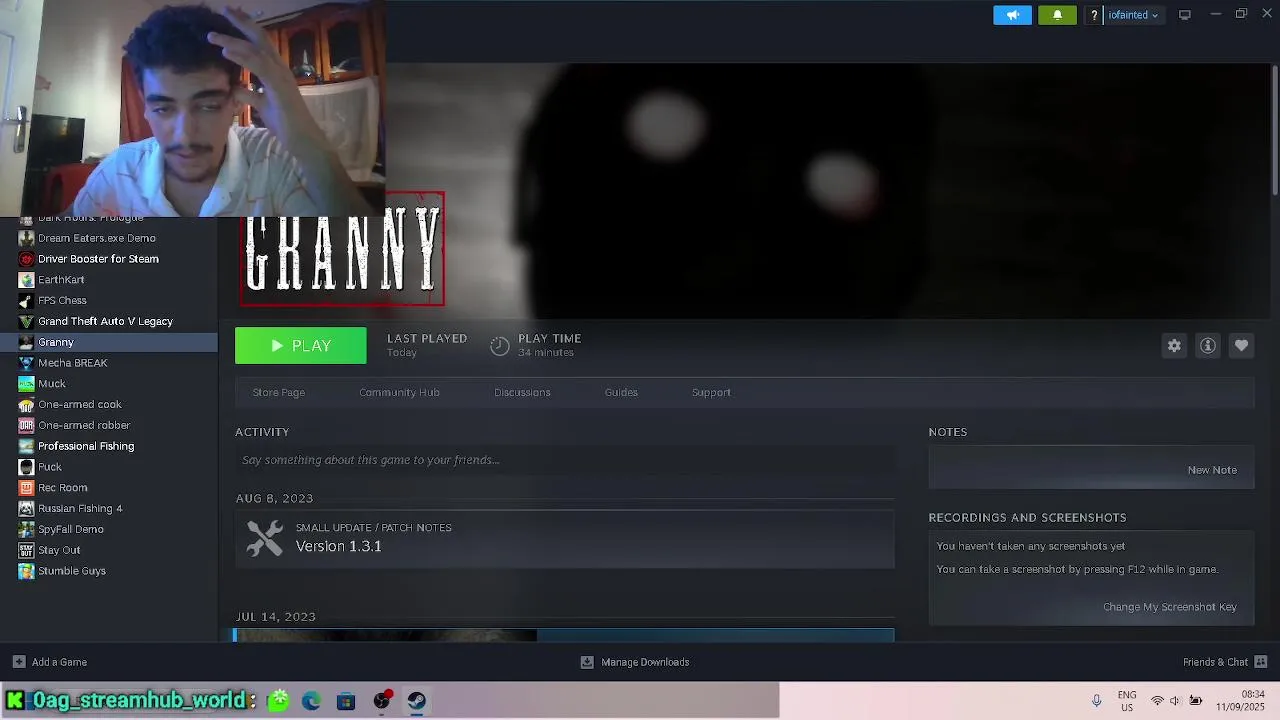Image resolution: width=1280 pixels, height=720 pixels.
Task: Go to the Discussions tab
Action: (522, 392)
